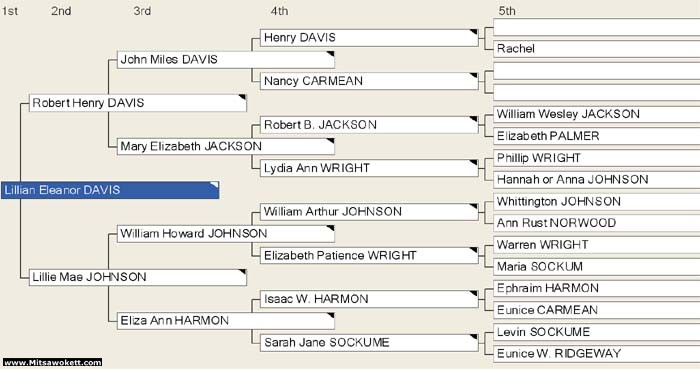The width and height of the screenshot is (700, 369).
Task: Select Elizabeth Patience WRIGHT box
Action: pos(369,255)
